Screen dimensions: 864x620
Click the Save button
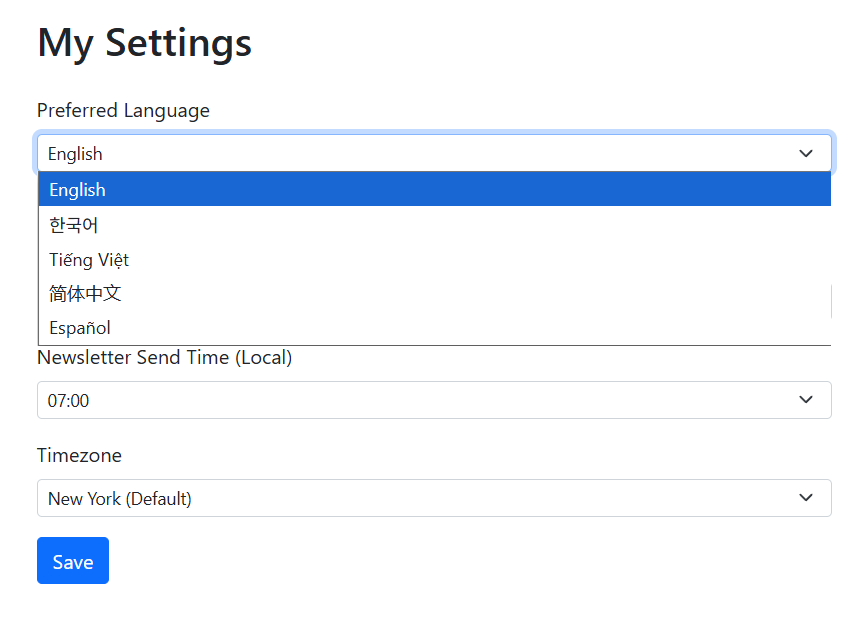tap(73, 561)
